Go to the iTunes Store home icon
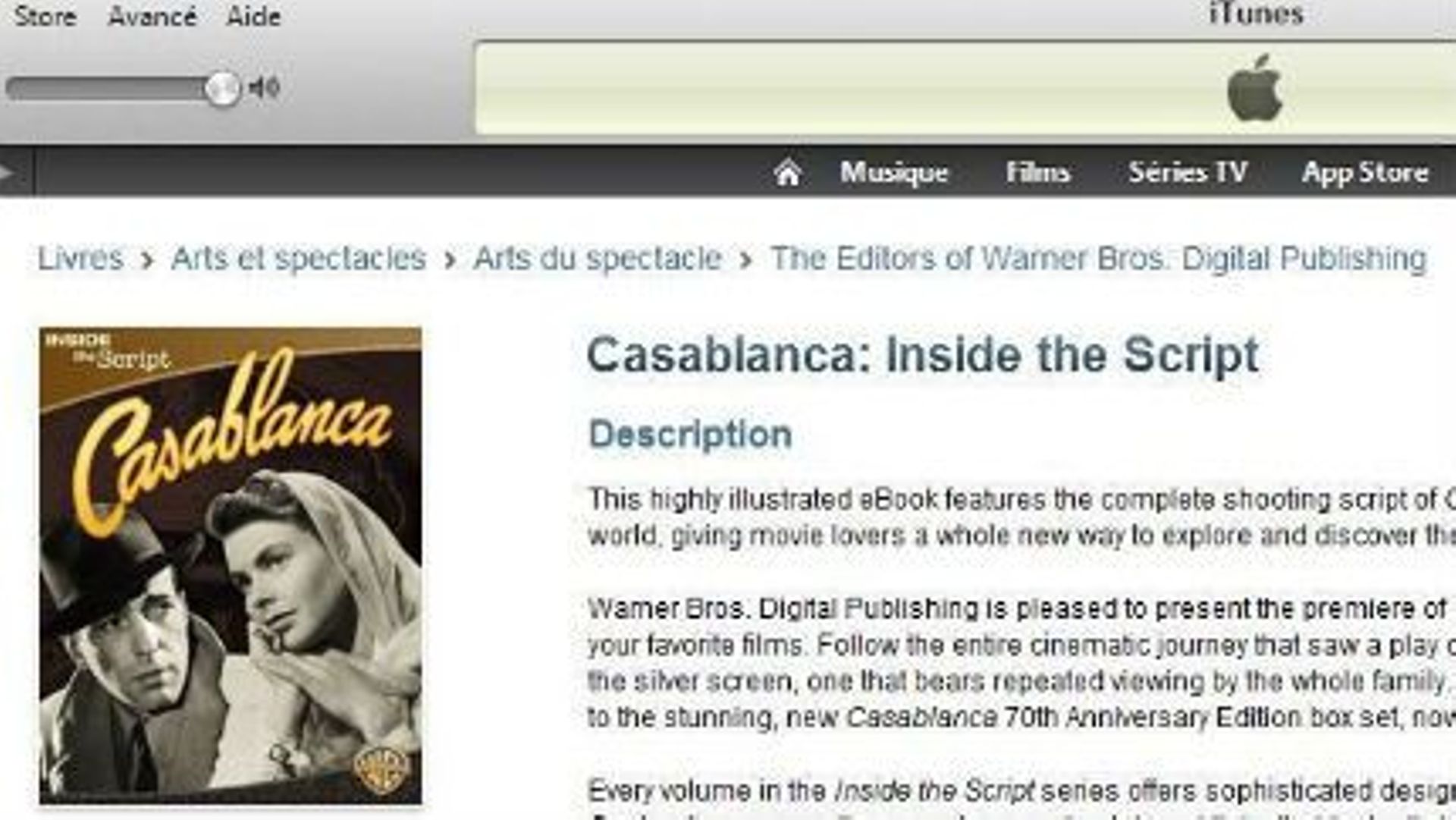1456x820 pixels. pyautogui.click(x=787, y=174)
